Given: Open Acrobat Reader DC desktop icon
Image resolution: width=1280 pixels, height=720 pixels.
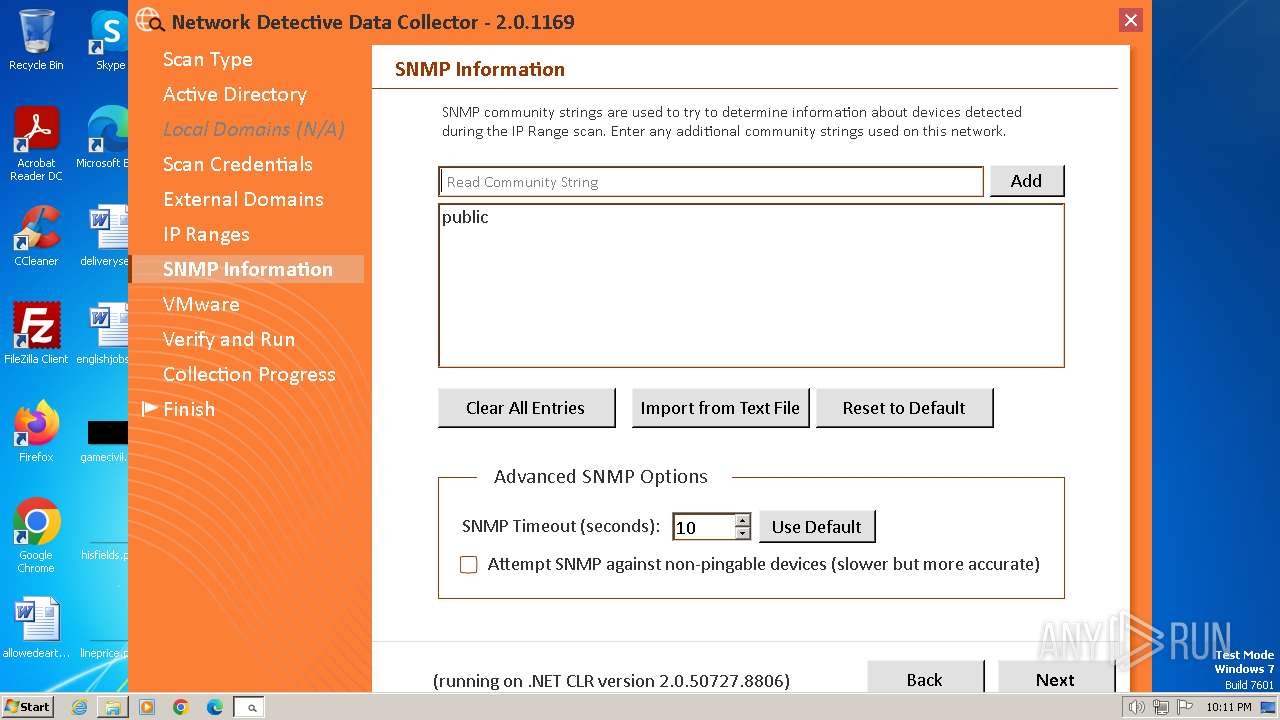Looking at the screenshot, I should click(x=36, y=145).
